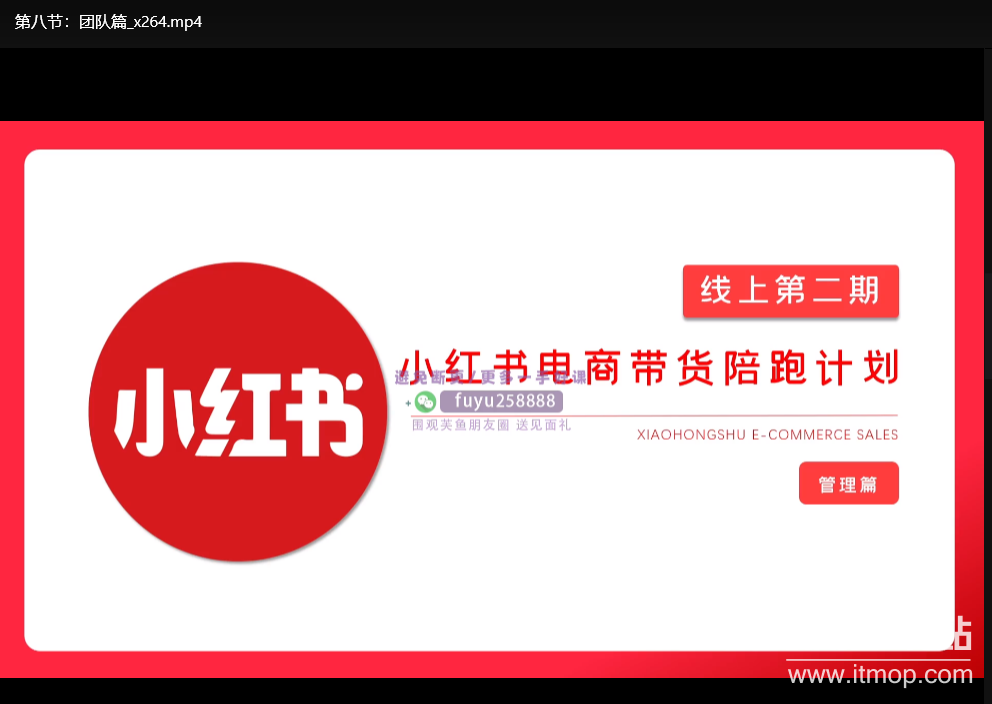This screenshot has width=992, height=704.
Task: Click the 围观芙鱼朋友圈 送见面礼 text
Action: [491, 425]
